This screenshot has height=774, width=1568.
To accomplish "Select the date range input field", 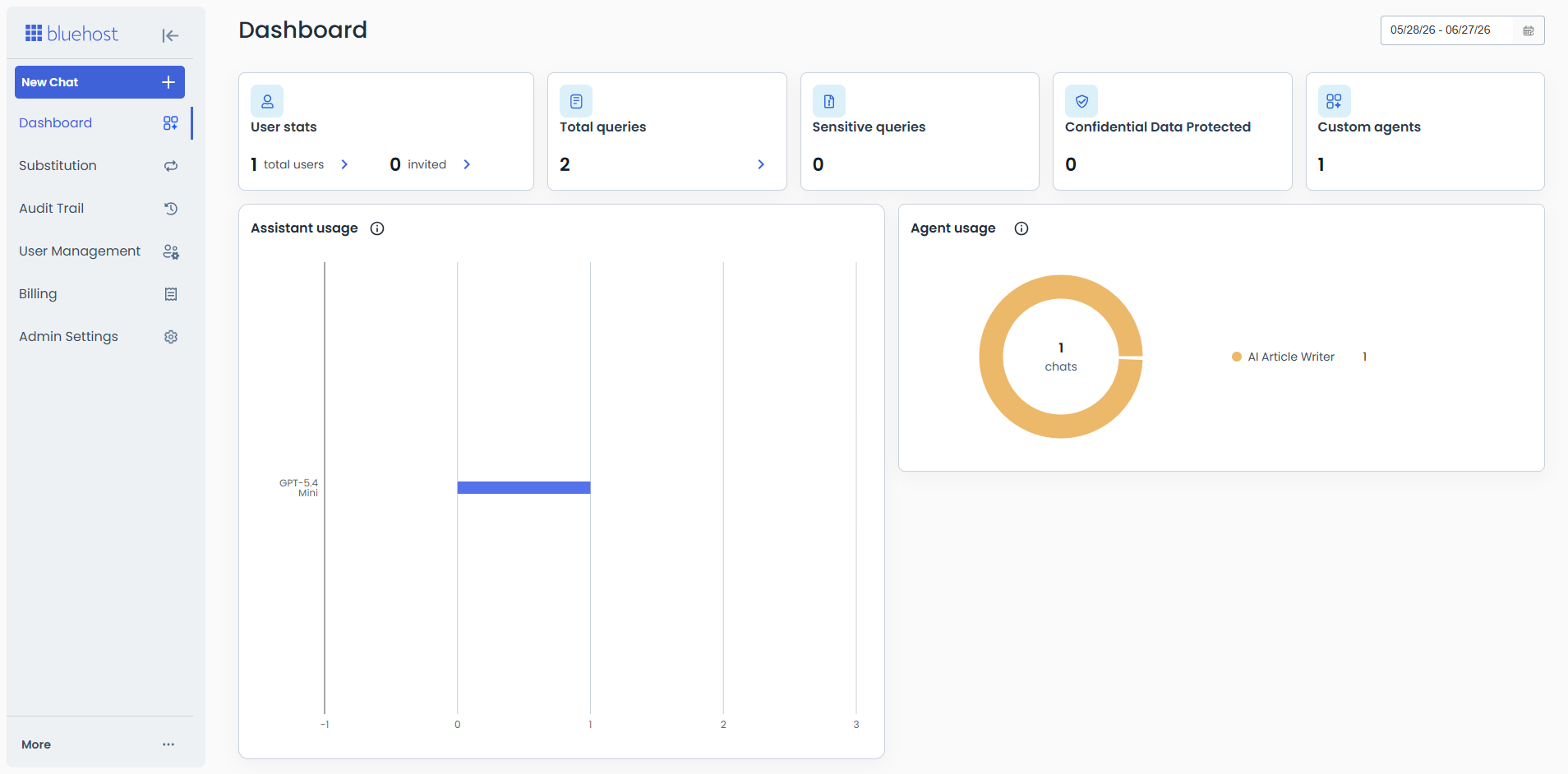I will (x=1462, y=30).
